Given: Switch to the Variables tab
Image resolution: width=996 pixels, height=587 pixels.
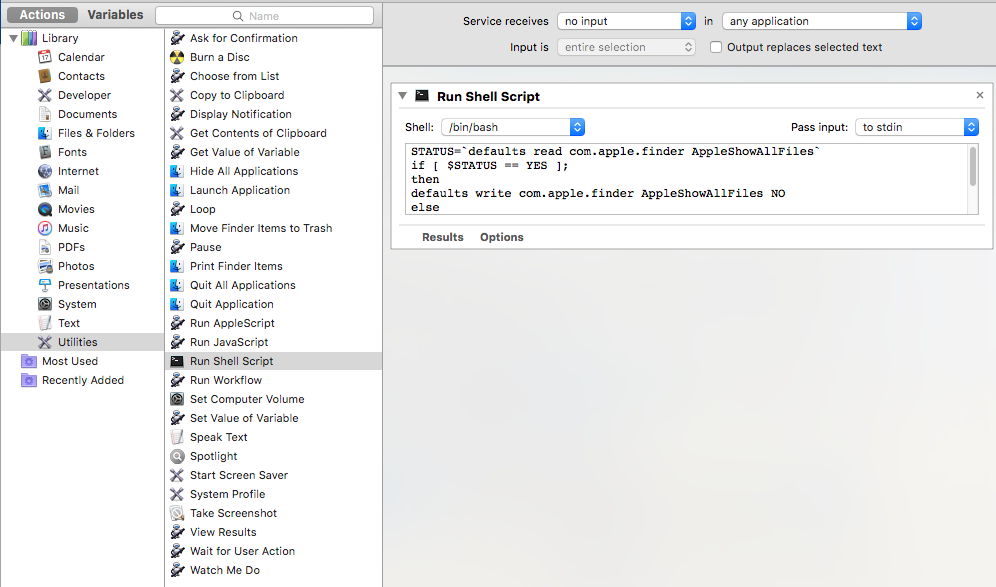Looking at the screenshot, I should coord(115,15).
